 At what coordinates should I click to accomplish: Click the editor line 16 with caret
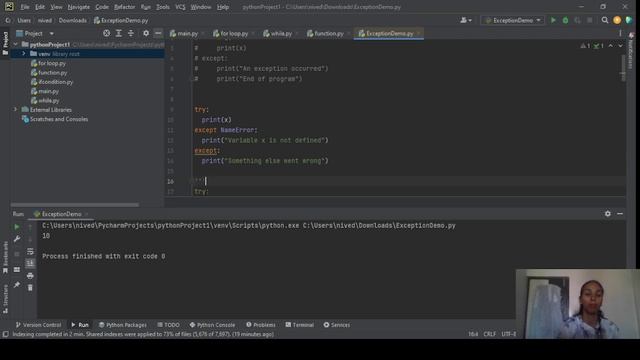click(x=395, y=181)
